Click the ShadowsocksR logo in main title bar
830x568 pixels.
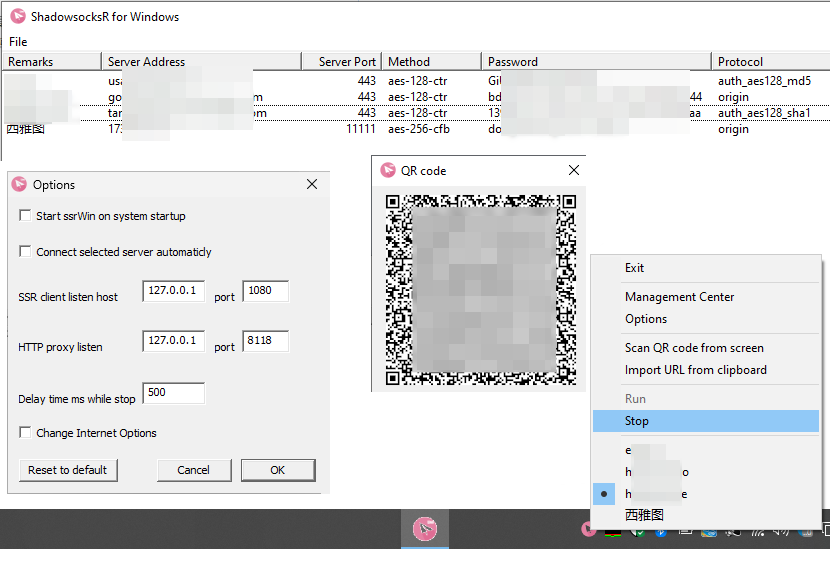(18, 16)
